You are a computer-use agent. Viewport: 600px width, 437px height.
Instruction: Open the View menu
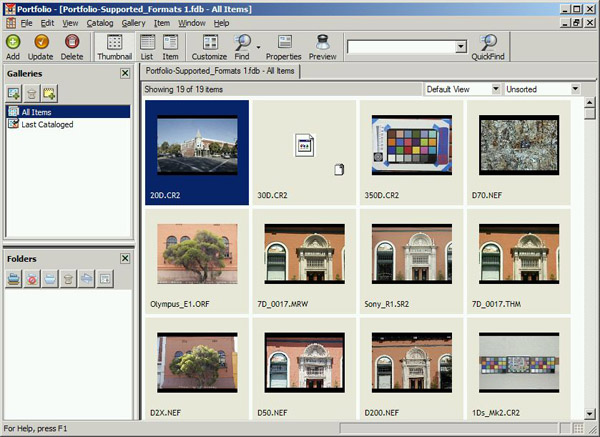[70, 23]
